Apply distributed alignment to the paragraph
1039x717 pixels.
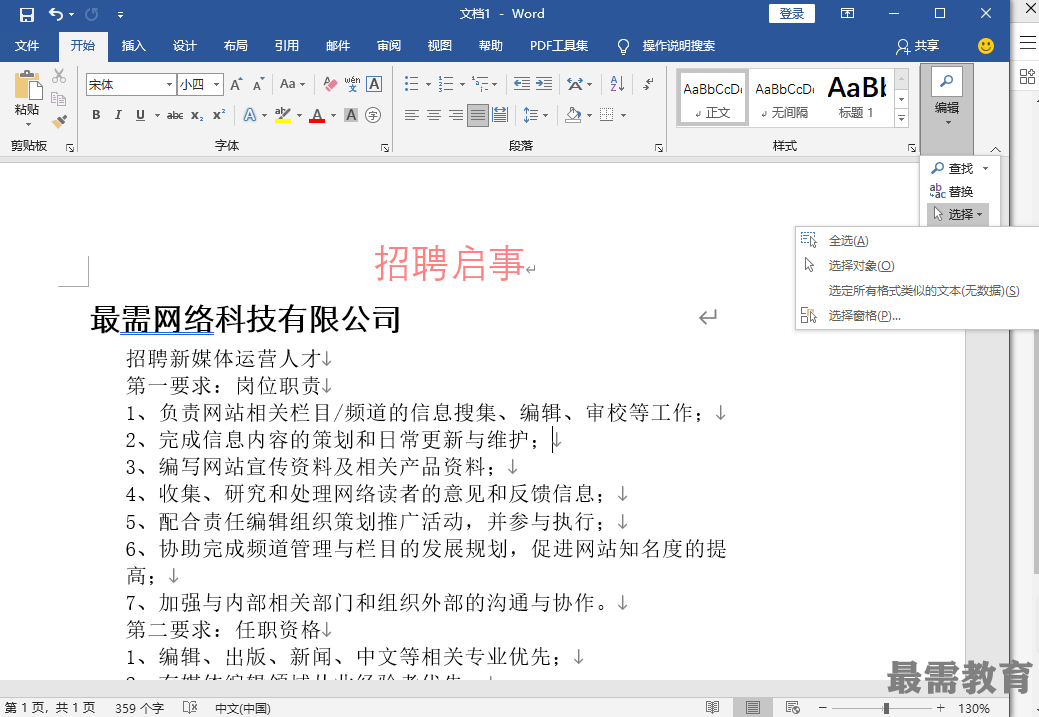[500, 115]
